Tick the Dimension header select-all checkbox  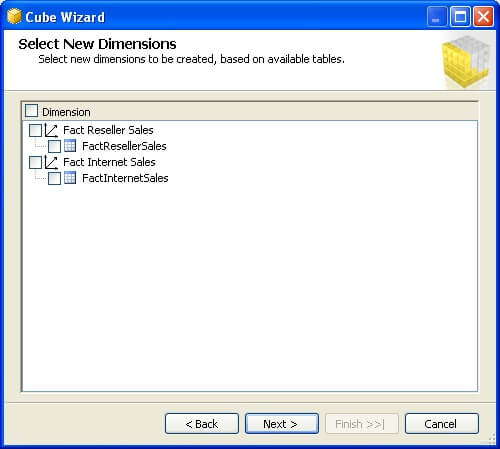coord(31,110)
